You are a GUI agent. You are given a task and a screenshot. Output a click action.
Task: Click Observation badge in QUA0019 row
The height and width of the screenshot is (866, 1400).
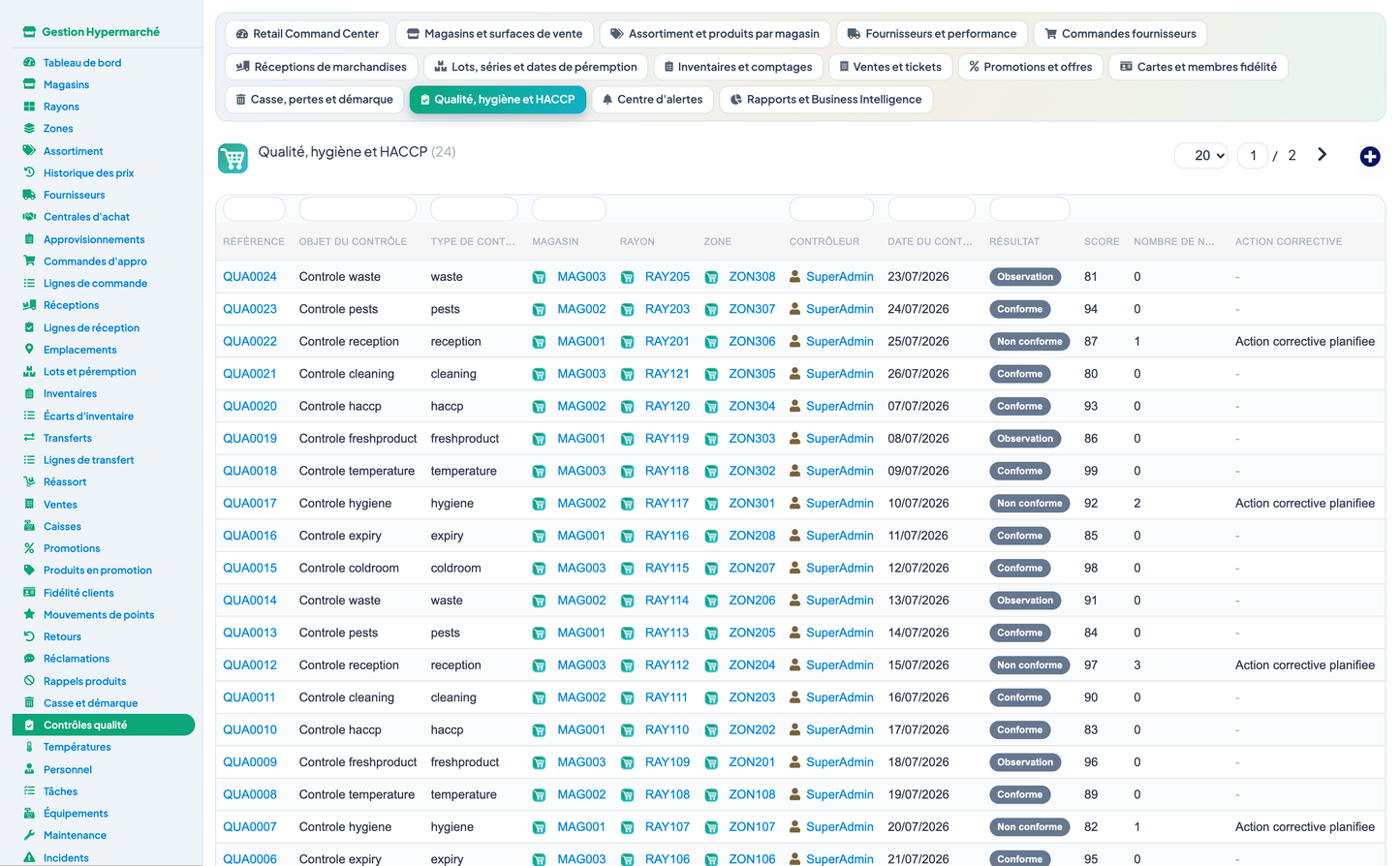pyautogui.click(x=1025, y=439)
